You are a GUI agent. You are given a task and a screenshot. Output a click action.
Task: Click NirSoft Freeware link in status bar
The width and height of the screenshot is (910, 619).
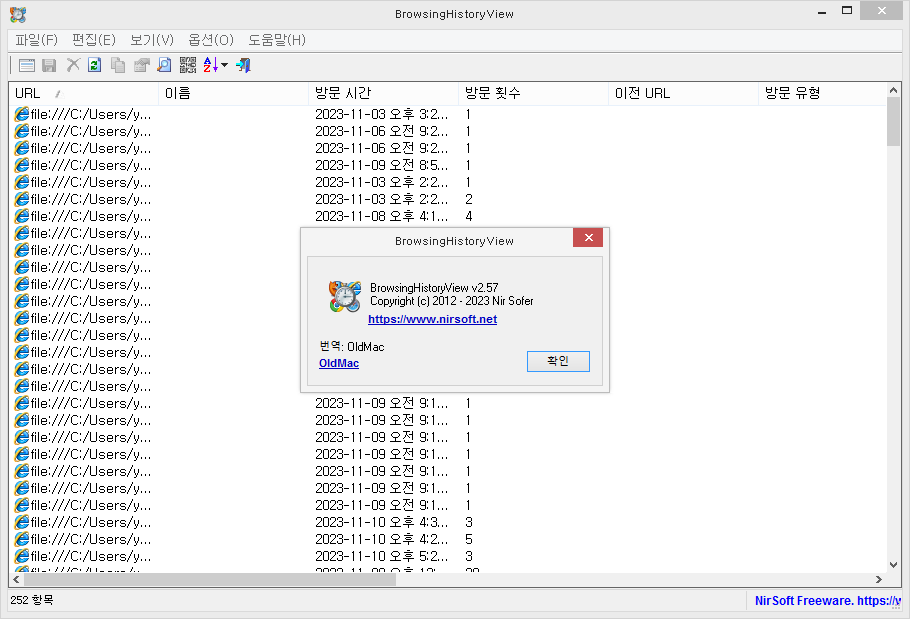(828, 600)
